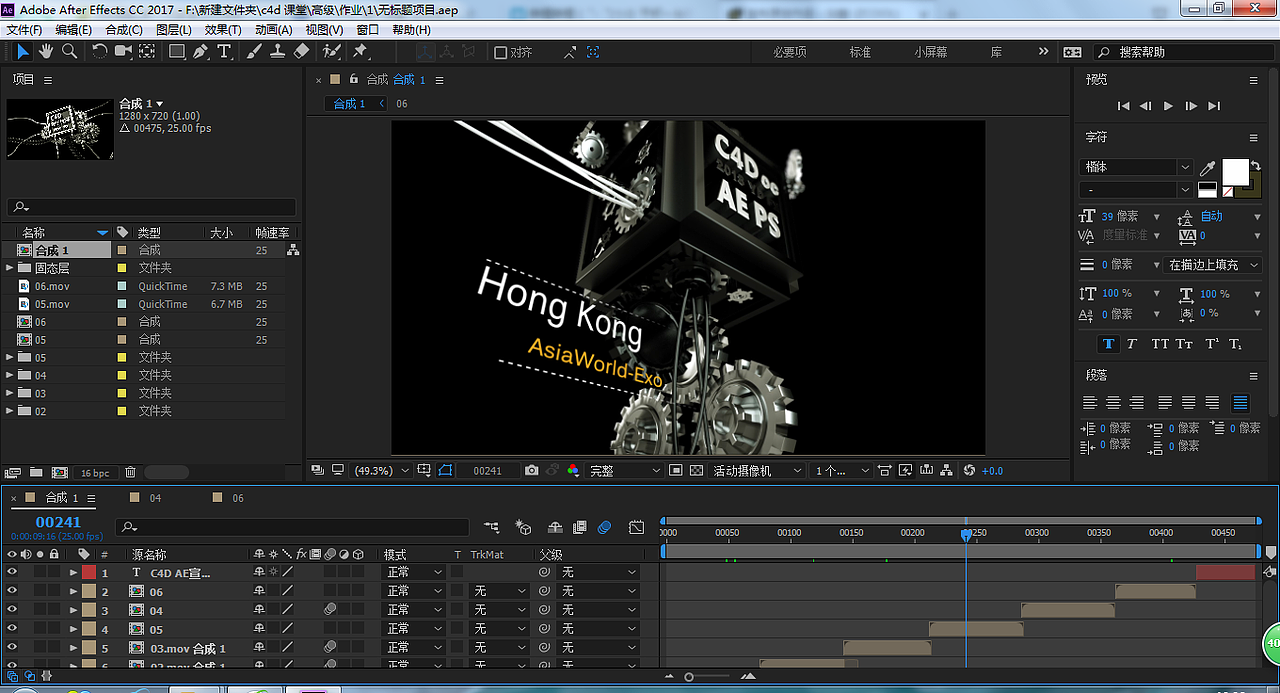Switch to 标准 workspace

(860, 52)
